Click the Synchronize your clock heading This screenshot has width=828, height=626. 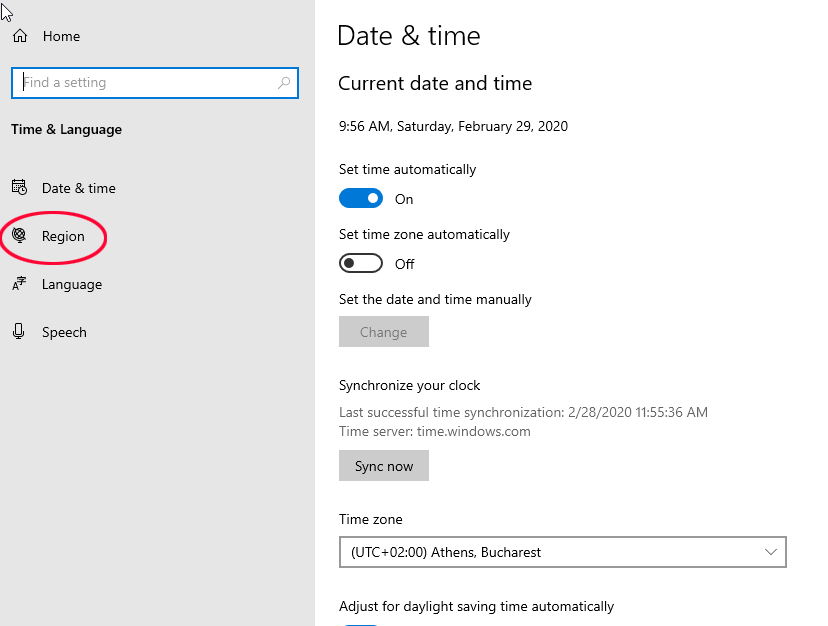click(x=409, y=386)
